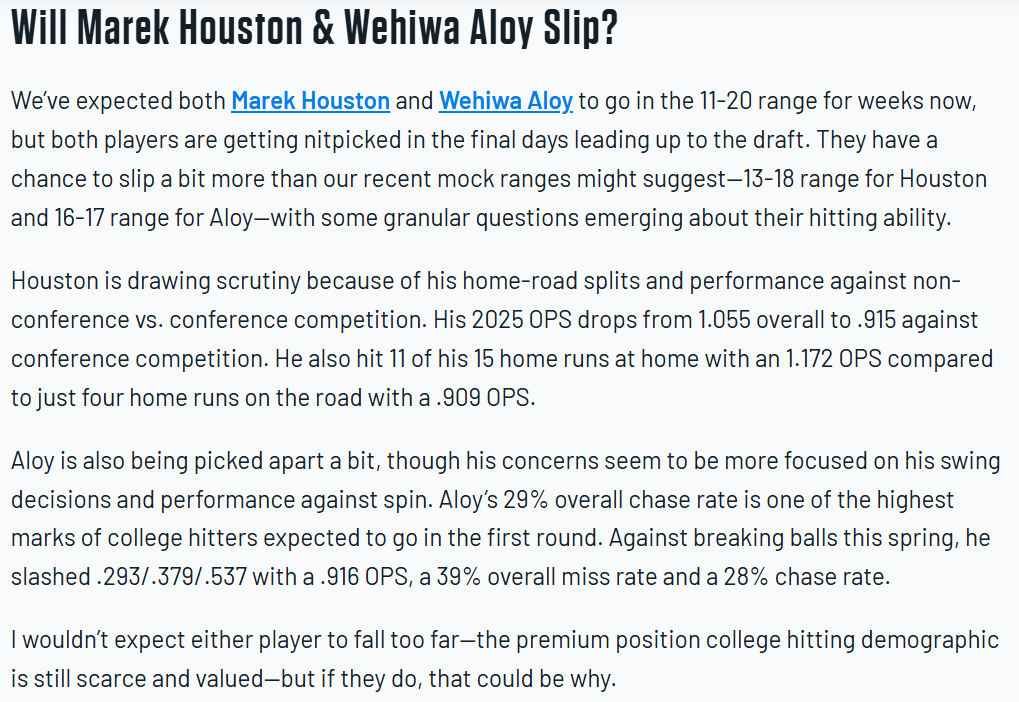Open the Wehiwa Aloy player link
The width and height of the screenshot is (1019, 702).
505,101
